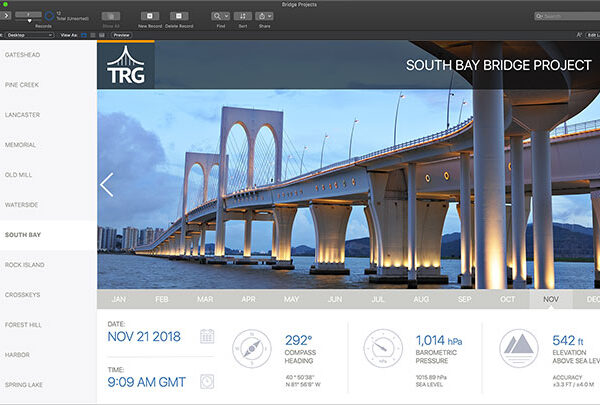The width and height of the screenshot is (600, 405).
Task: Select the OCT month tab
Action: click(x=507, y=299)
